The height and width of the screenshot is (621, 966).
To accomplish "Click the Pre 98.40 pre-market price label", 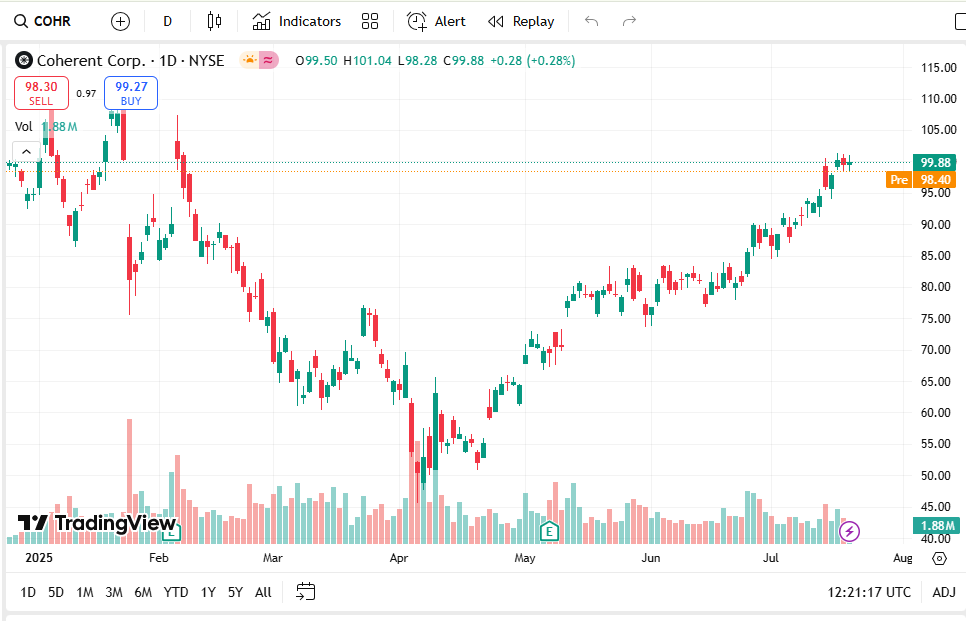I will click(x=921, y=179).
